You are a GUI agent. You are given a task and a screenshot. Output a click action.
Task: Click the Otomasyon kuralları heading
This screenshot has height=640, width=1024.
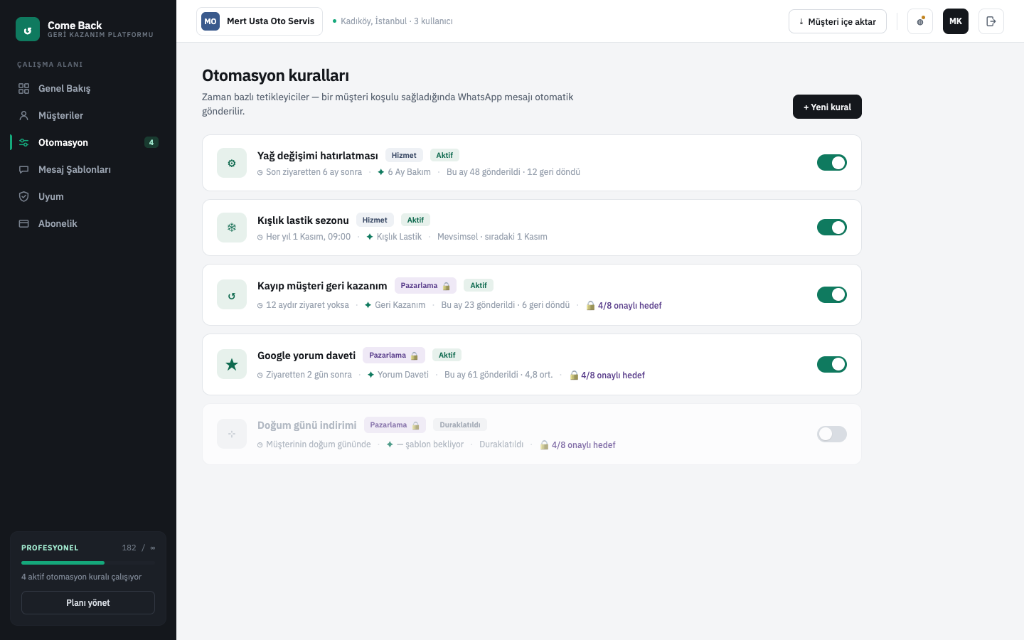pyautogui.click(x=276, y=76)
